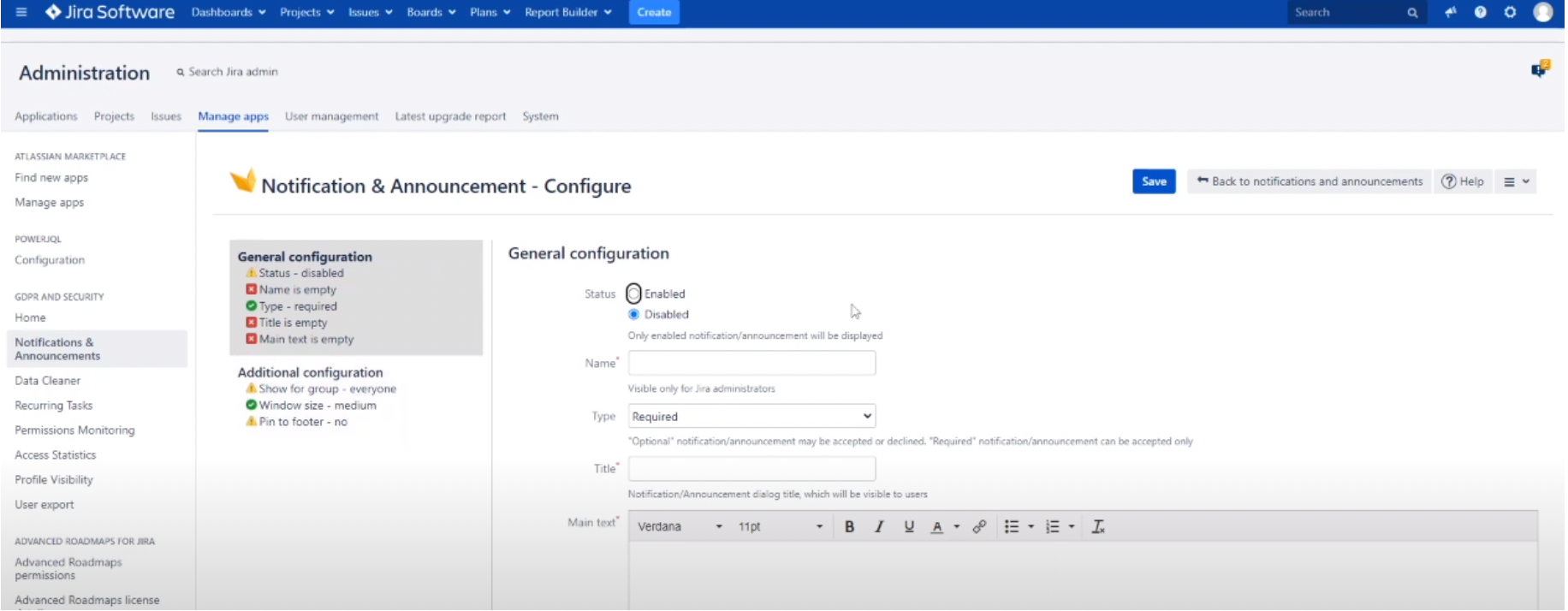Open the user profile avatar
This screenshot has width=1568, height=611.
1543,12
